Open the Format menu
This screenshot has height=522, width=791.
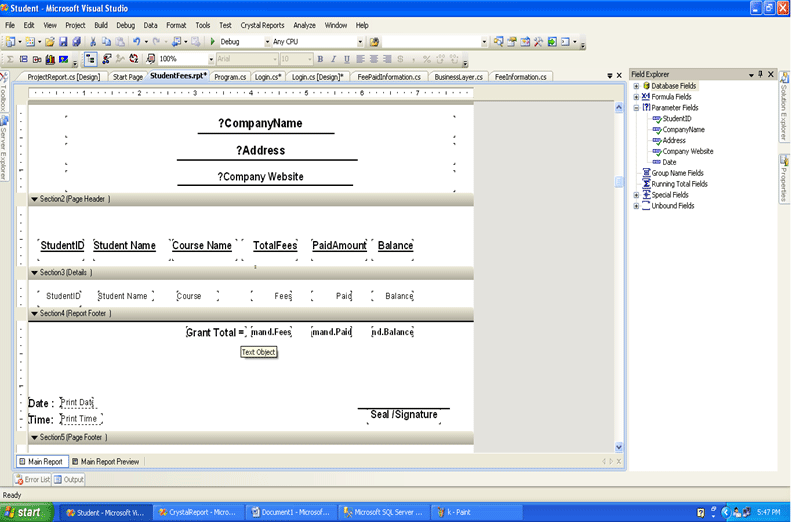tap(176, 25)
